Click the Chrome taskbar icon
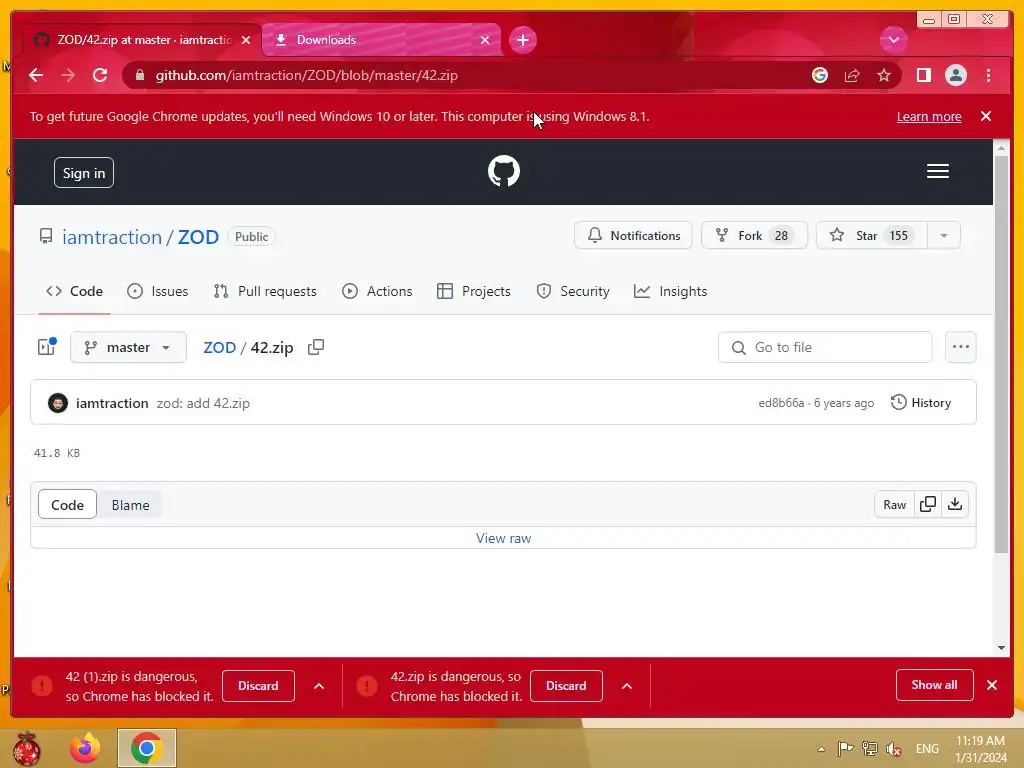 pyautogui.click(x=146, y=748)
